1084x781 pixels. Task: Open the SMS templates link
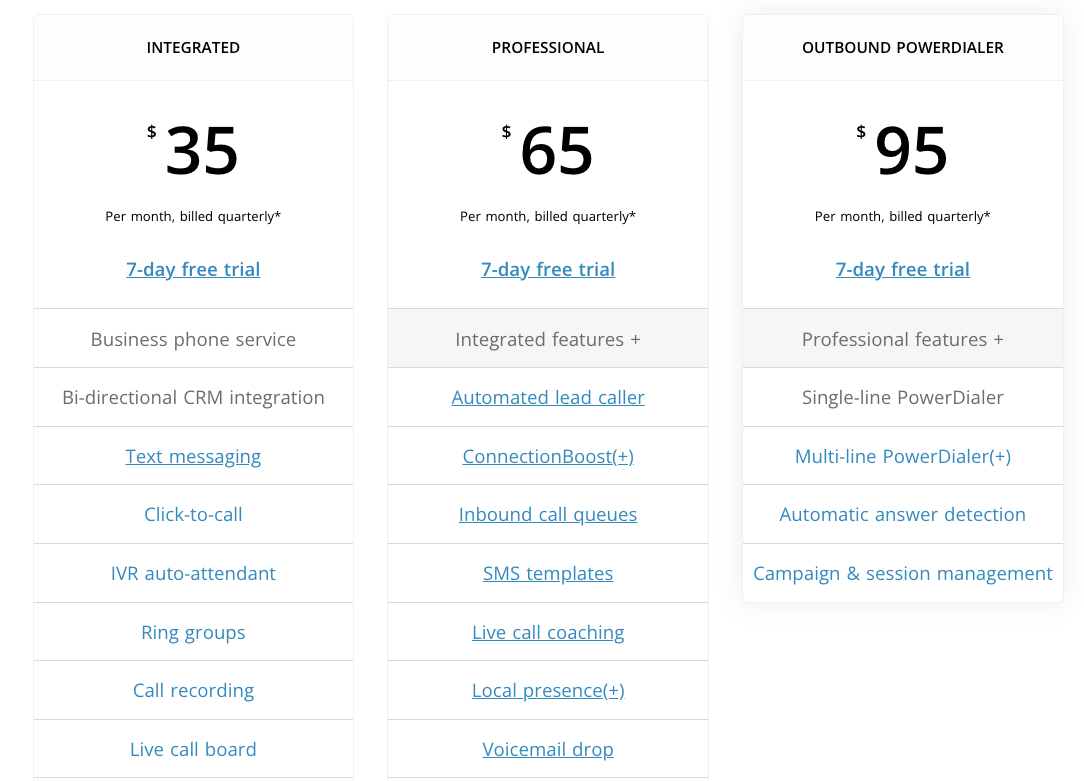point(548,573)
